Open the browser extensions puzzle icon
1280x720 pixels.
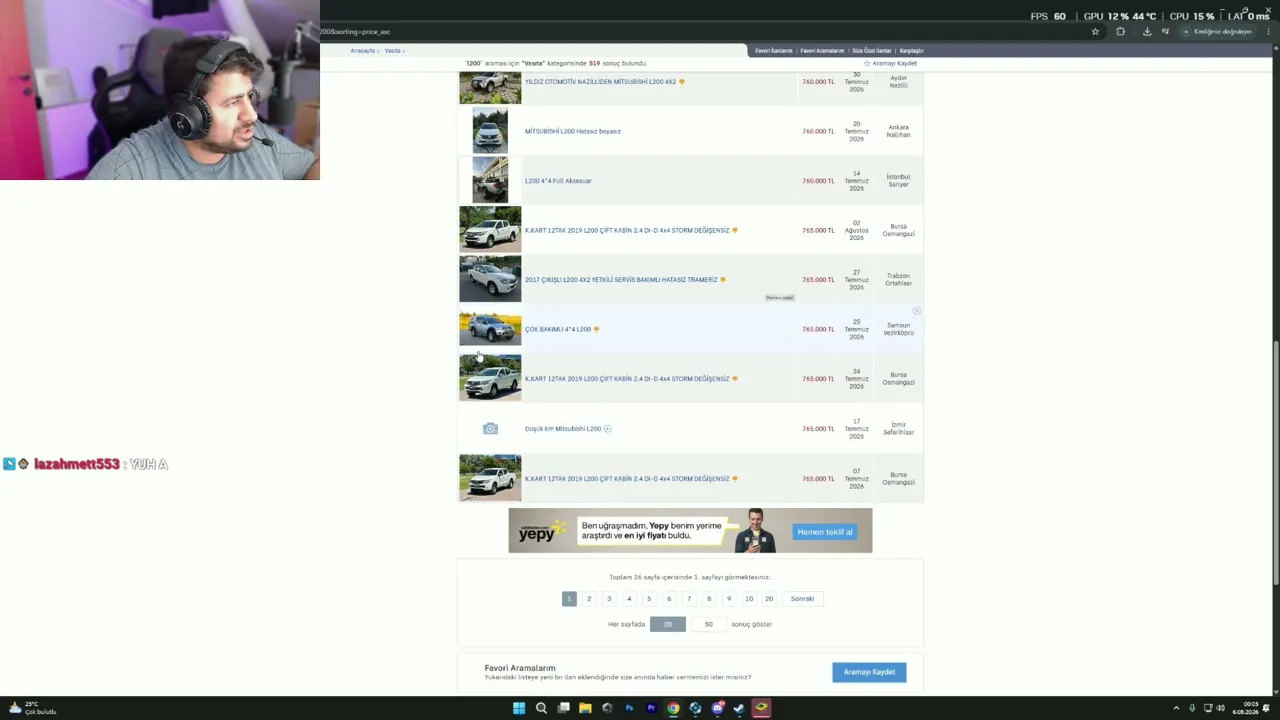(1120, 32)
